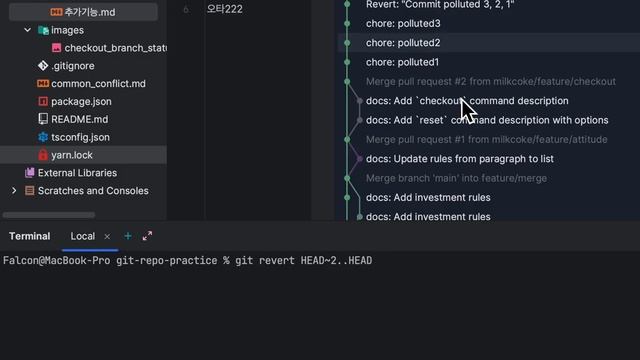
Task: Select Merge pull request #1 commit
Action: [487, 140]
